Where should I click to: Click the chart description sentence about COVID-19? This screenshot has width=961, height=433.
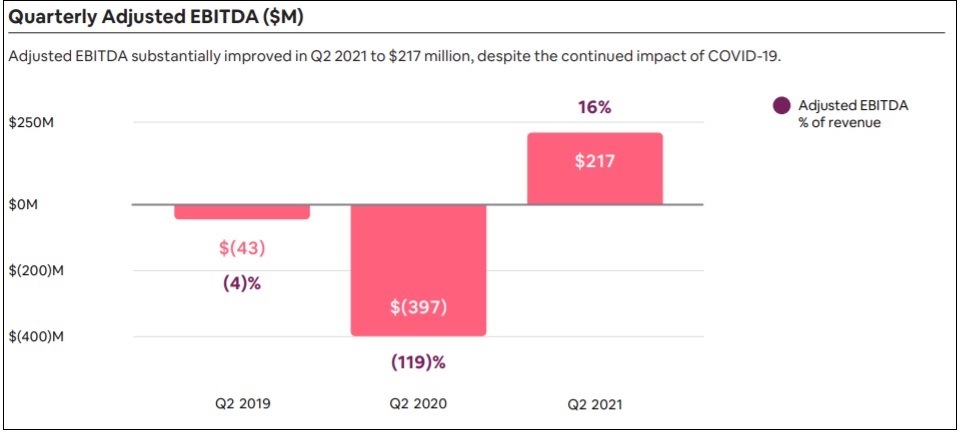(393, 56)
